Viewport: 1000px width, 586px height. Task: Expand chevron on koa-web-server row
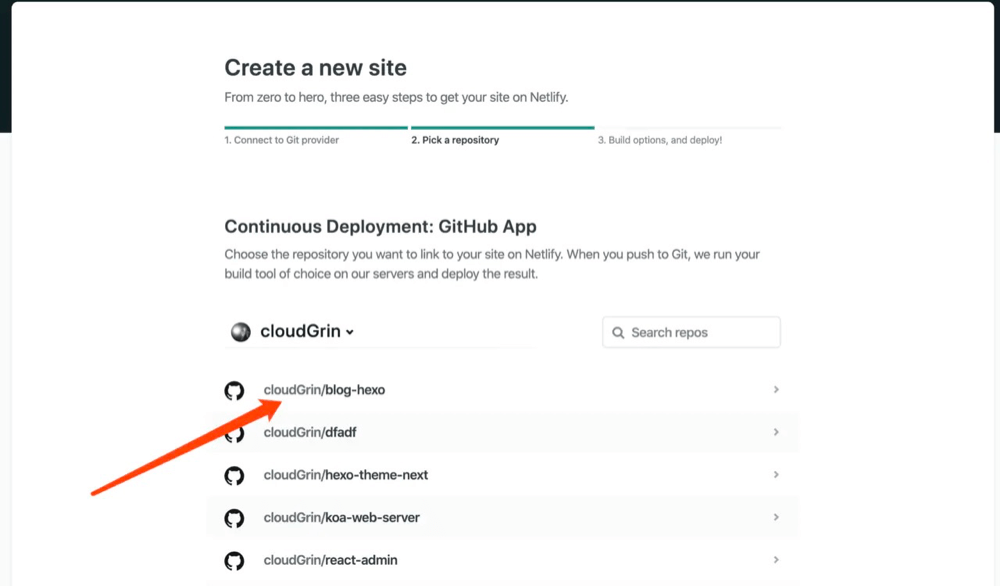point(776,517)
